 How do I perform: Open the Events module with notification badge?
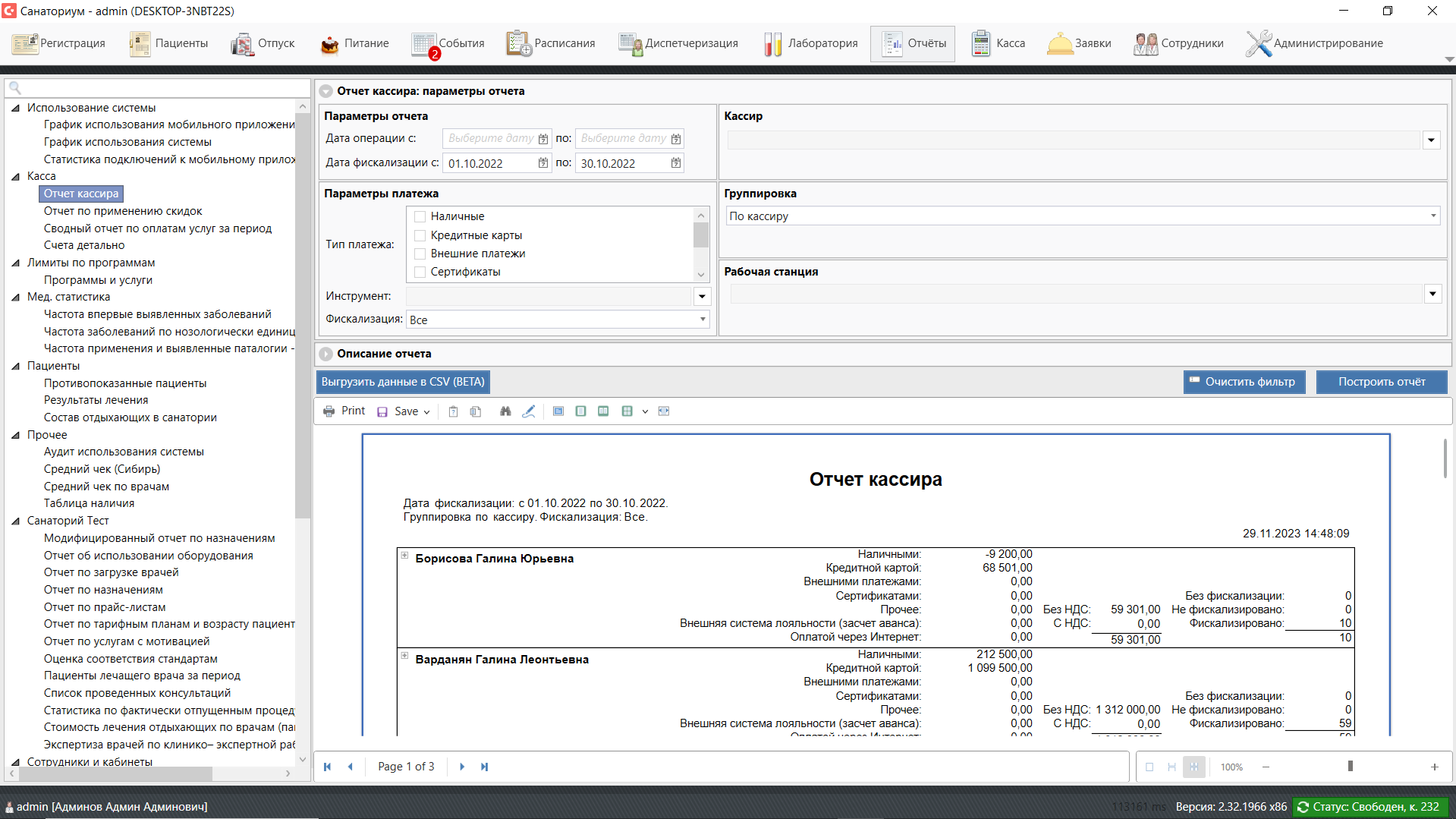(448, 44)
